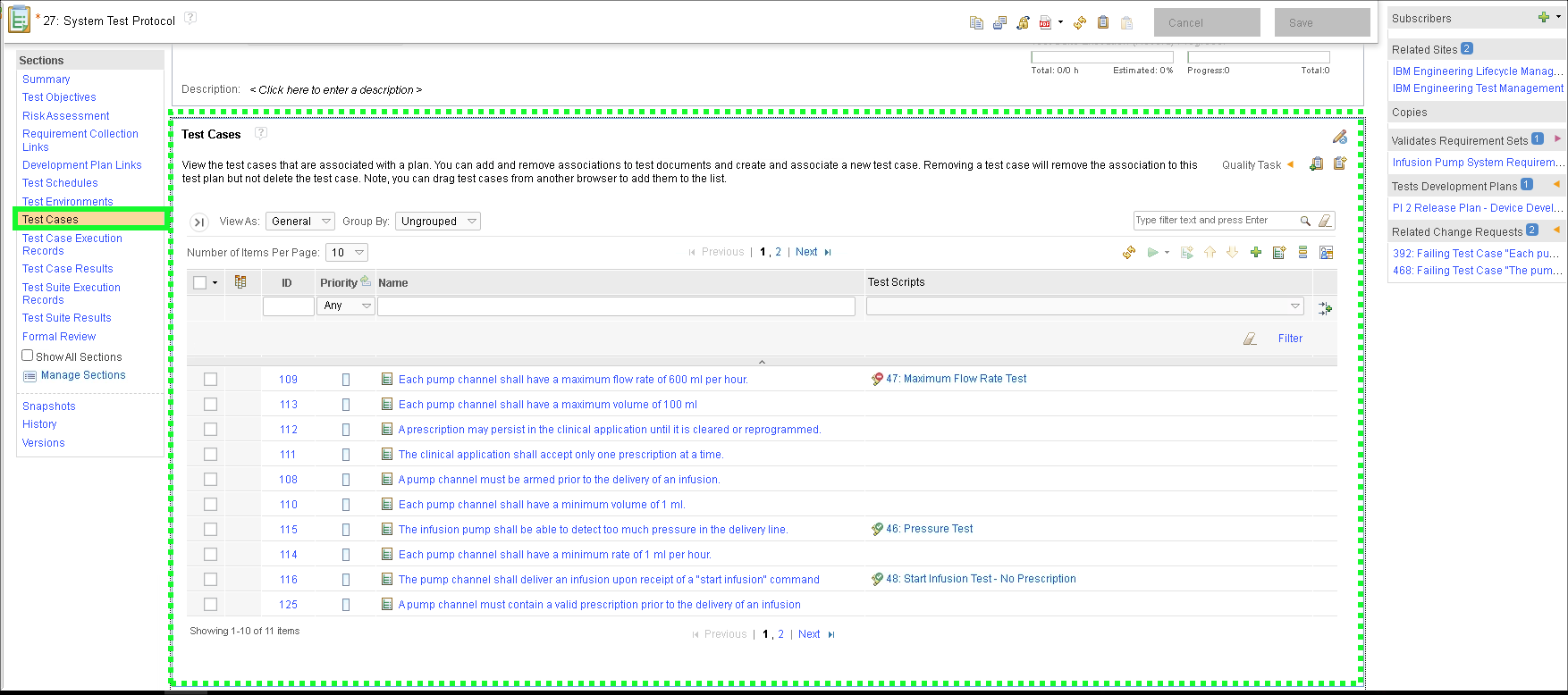Go to Risk Assessment section
The height and width of the screenshot is (695, 1568).
66,116
